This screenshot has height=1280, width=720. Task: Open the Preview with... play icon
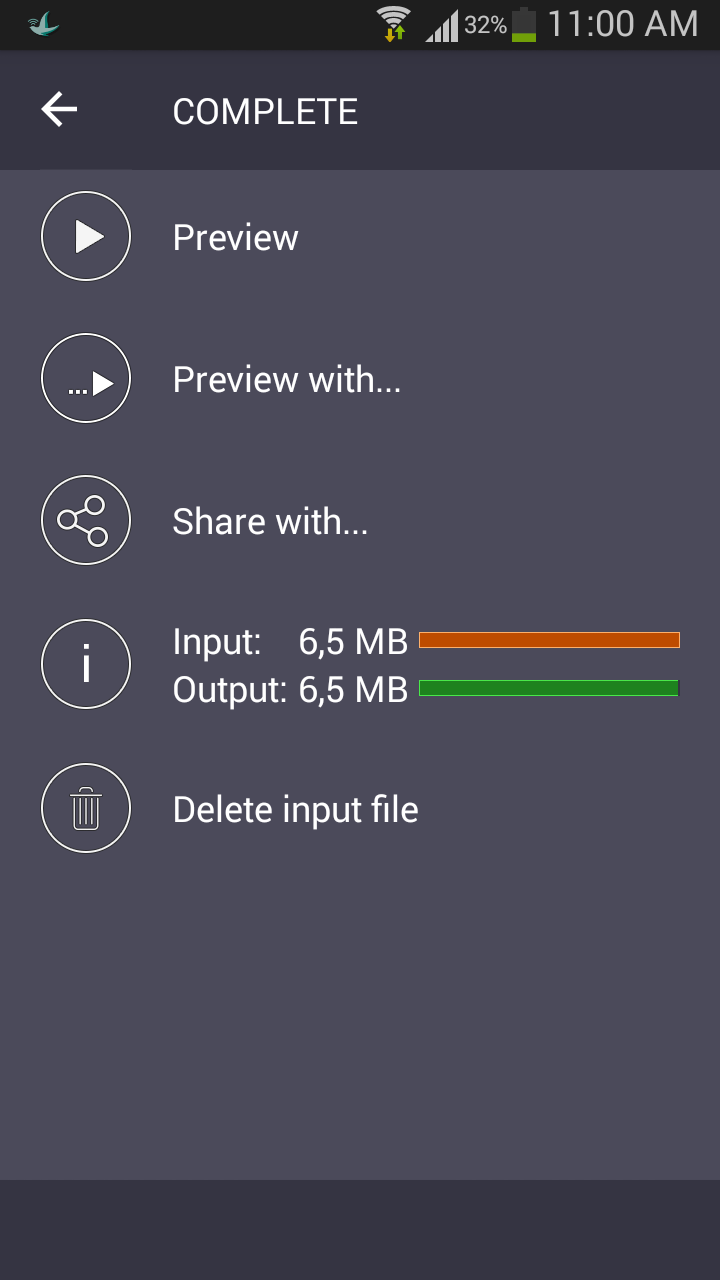pyautogui.click(x=86, y=379)
